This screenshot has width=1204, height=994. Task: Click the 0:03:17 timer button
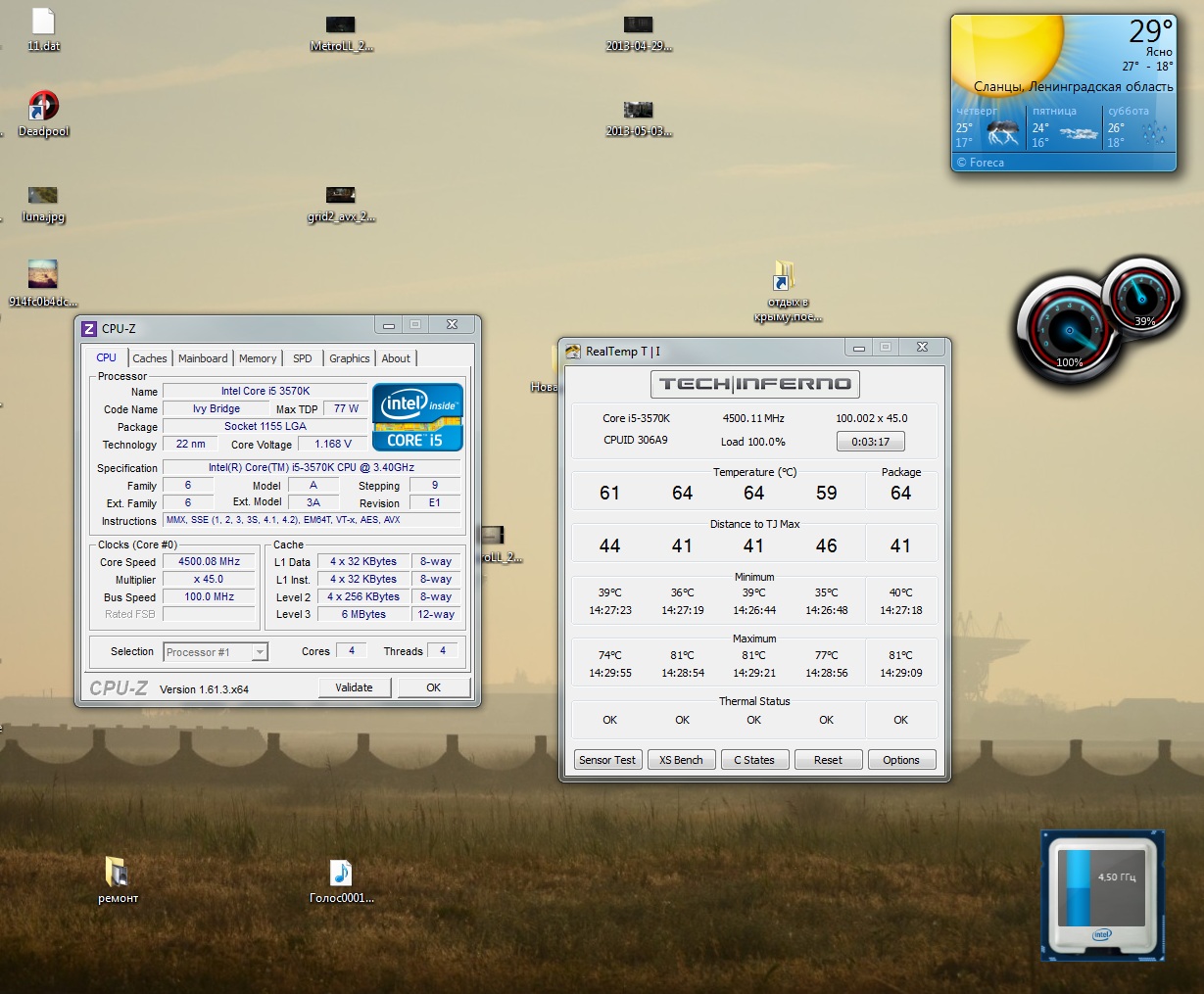870,442
